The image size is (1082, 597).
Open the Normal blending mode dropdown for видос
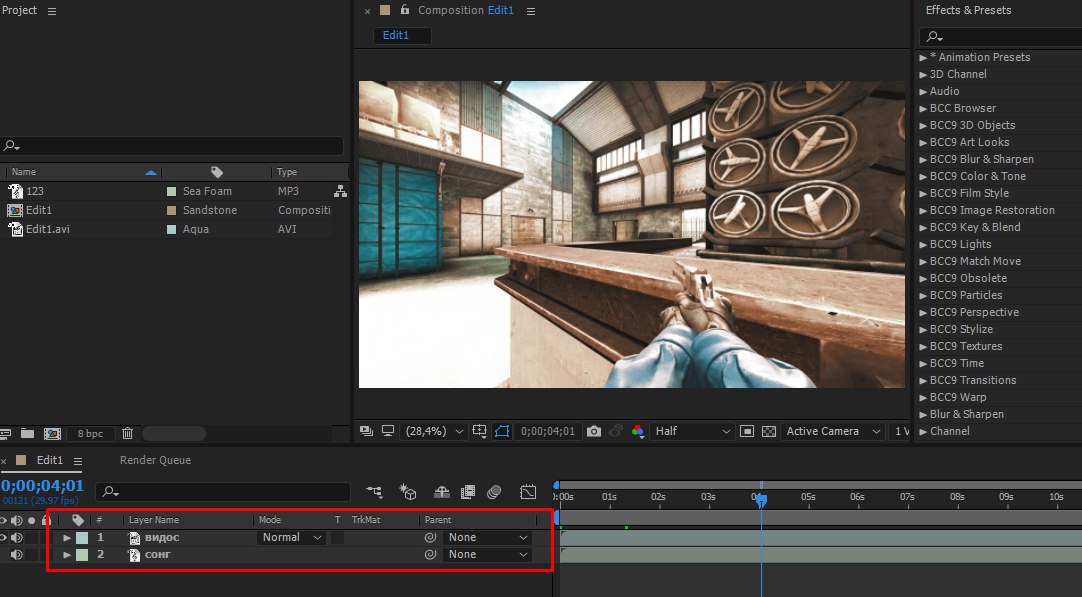(x=291, y=538)
